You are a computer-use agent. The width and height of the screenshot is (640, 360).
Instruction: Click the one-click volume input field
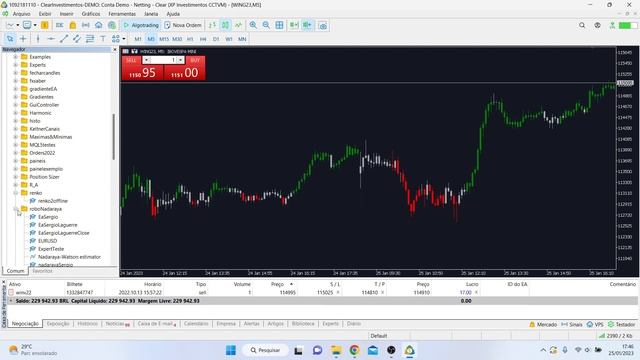163,60
